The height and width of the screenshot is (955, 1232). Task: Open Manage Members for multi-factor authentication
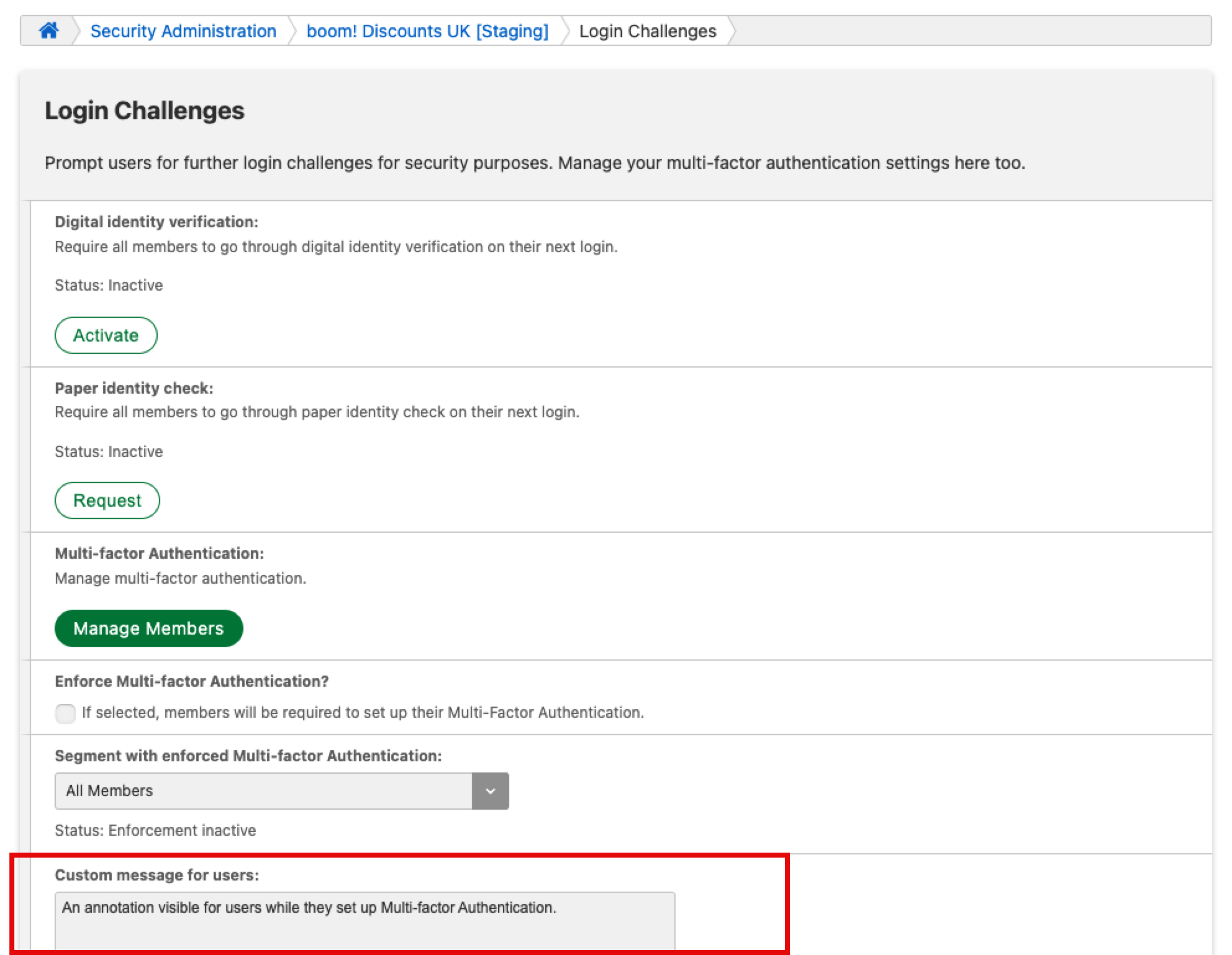[x=148, y=628]
